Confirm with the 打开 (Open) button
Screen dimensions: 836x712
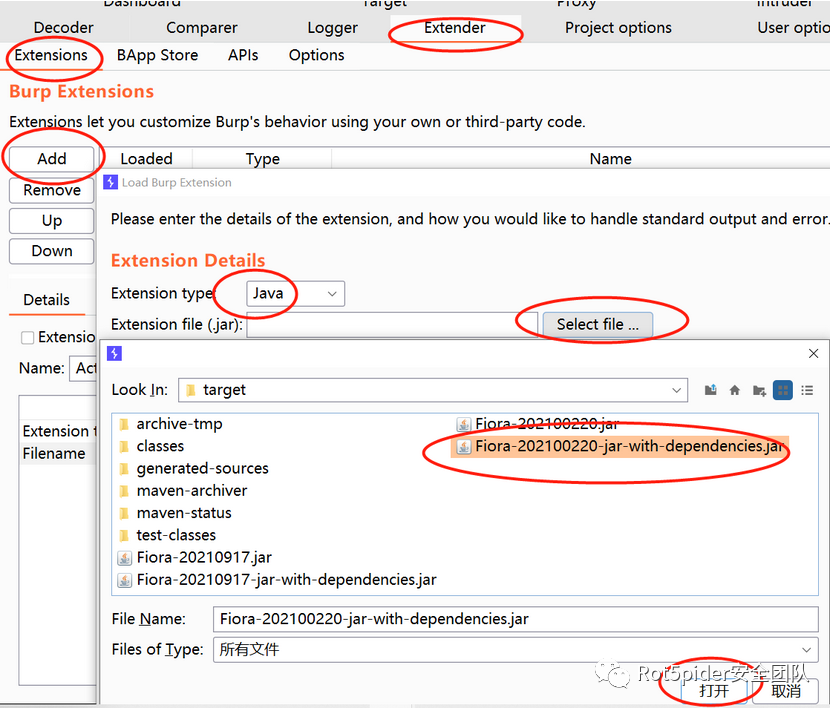714,692
